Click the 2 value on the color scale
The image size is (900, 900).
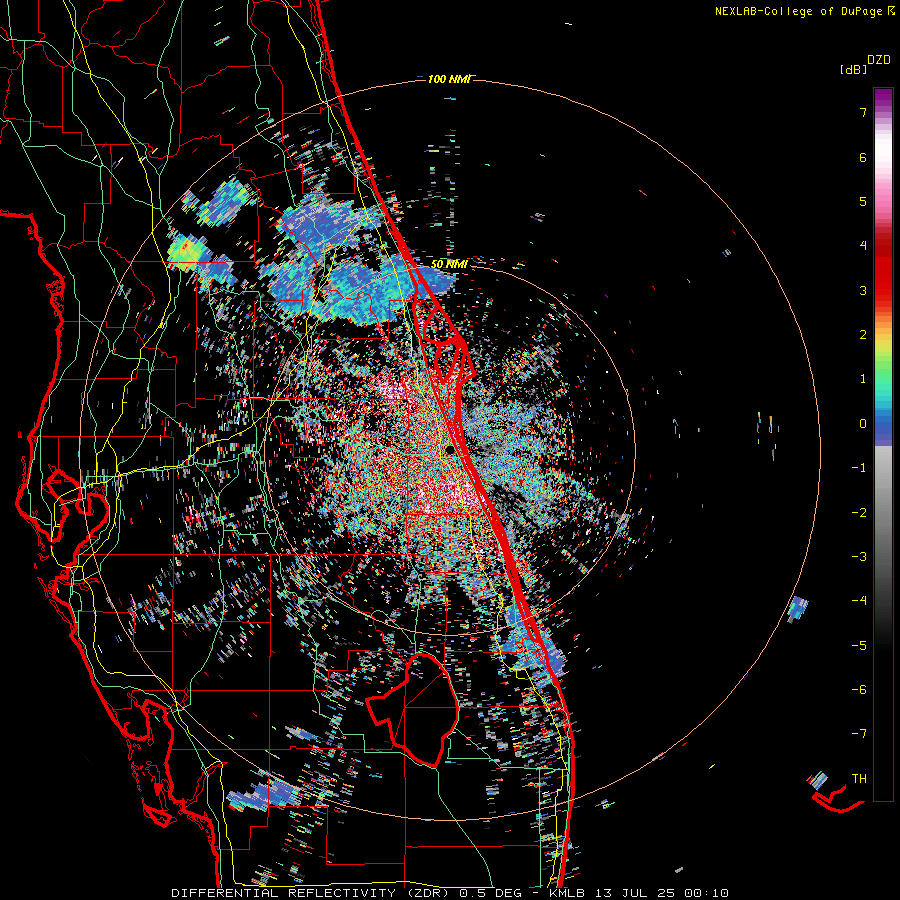coord(863,335)
